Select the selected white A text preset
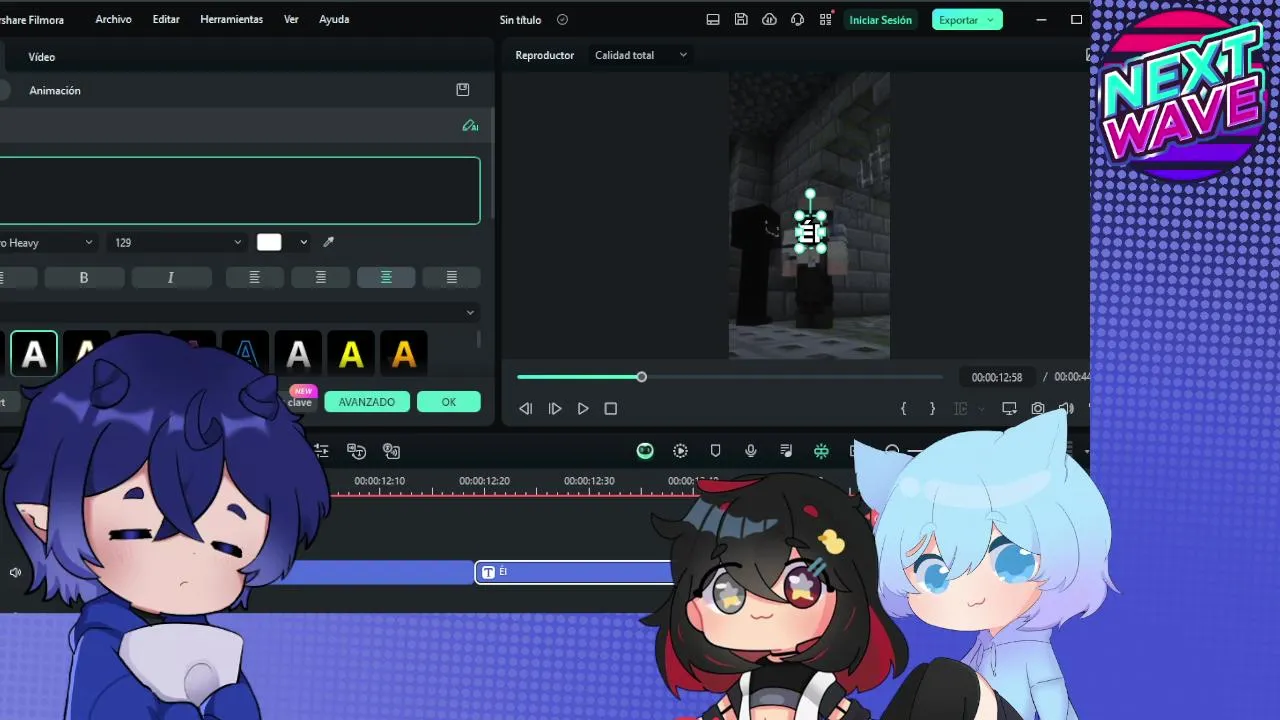The height and width of the screenshot is (720, 1280). coord(34,354)
